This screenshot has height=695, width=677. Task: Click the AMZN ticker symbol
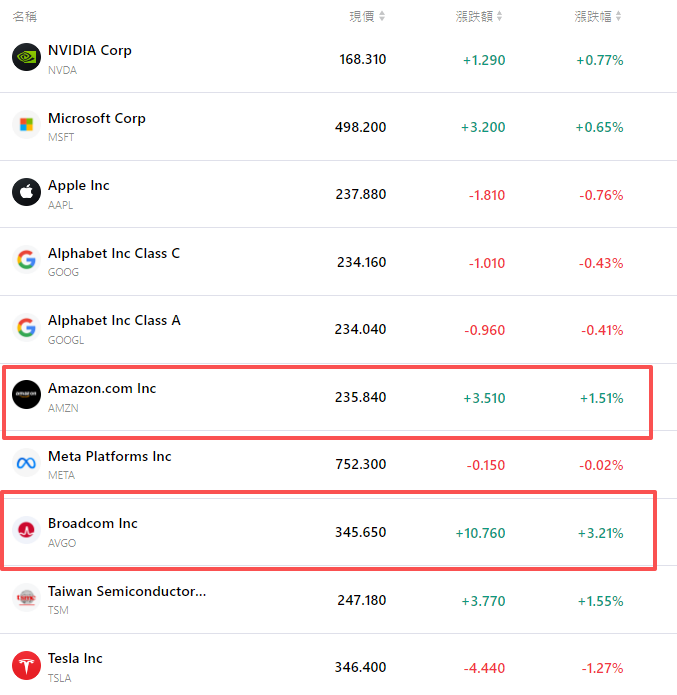[63, 408]
